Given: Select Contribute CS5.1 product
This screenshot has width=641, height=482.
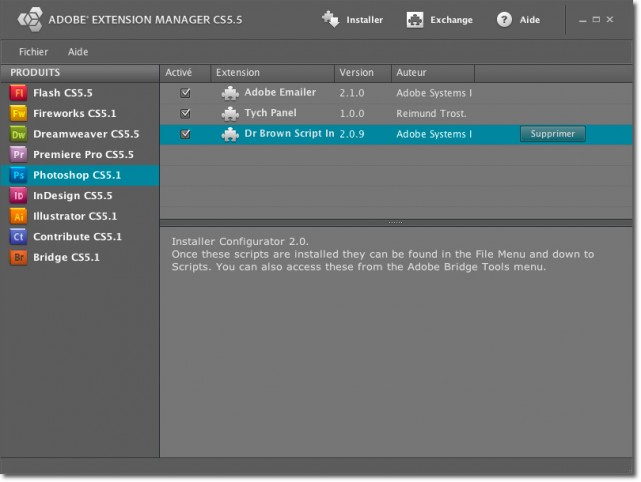Looking at the screenshot, I should pos(80,237).
